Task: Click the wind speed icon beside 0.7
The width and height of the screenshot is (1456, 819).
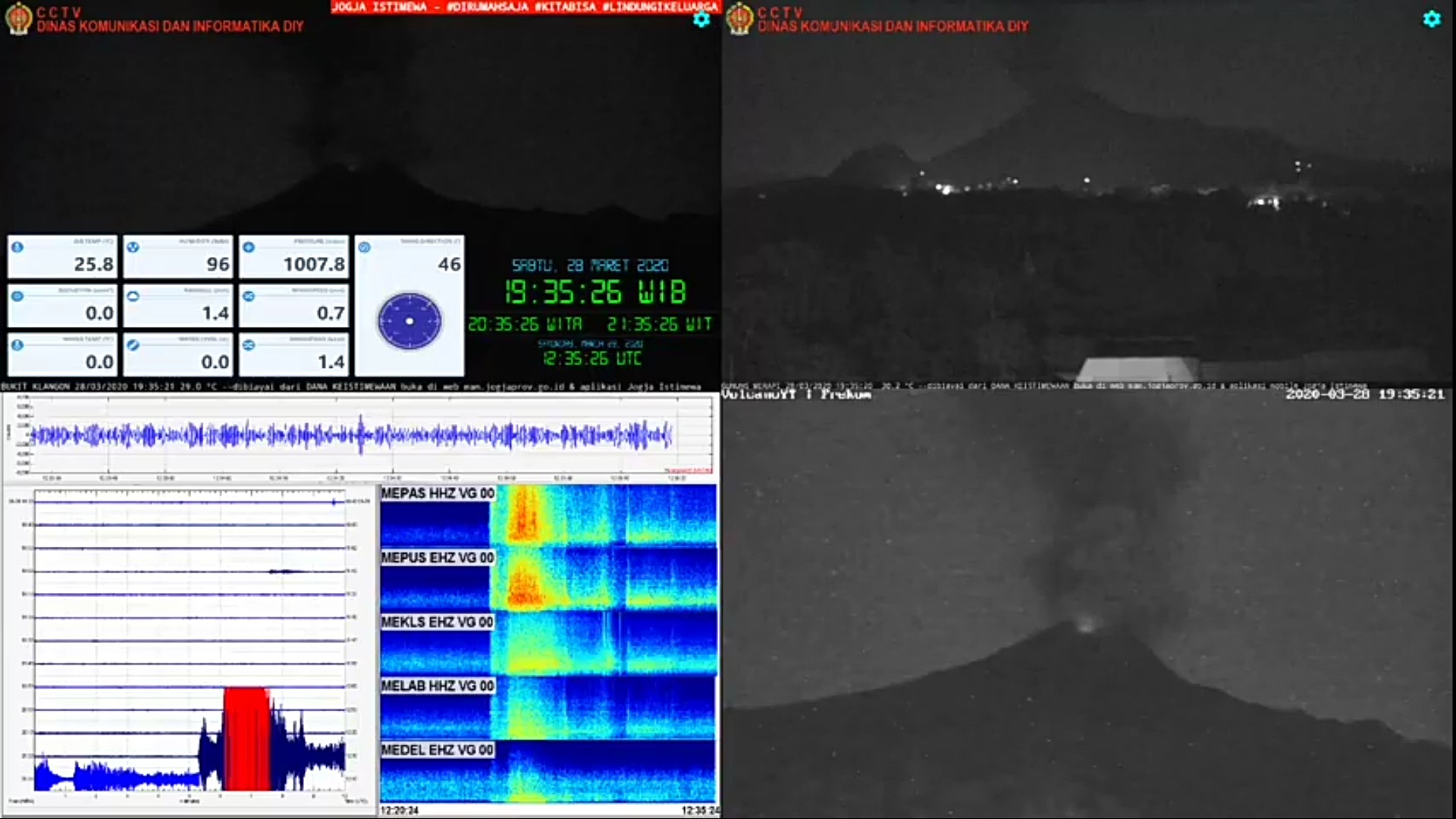Action: [249, 297]
